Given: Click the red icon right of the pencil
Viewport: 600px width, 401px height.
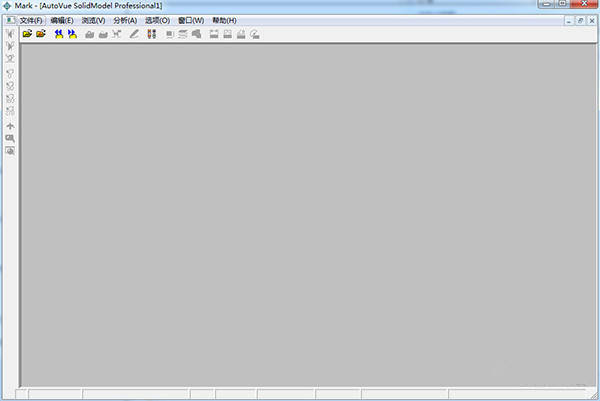Looking at the screenshot, I should click(151, 34).
